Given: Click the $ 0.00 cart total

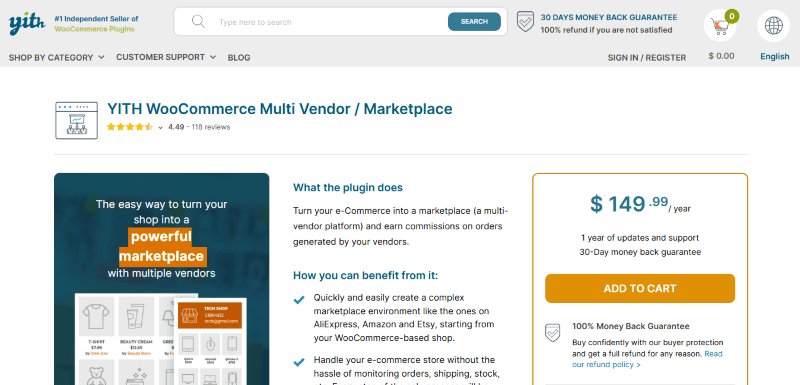Looking at the screenshot, I should click(x=721, y=56).
